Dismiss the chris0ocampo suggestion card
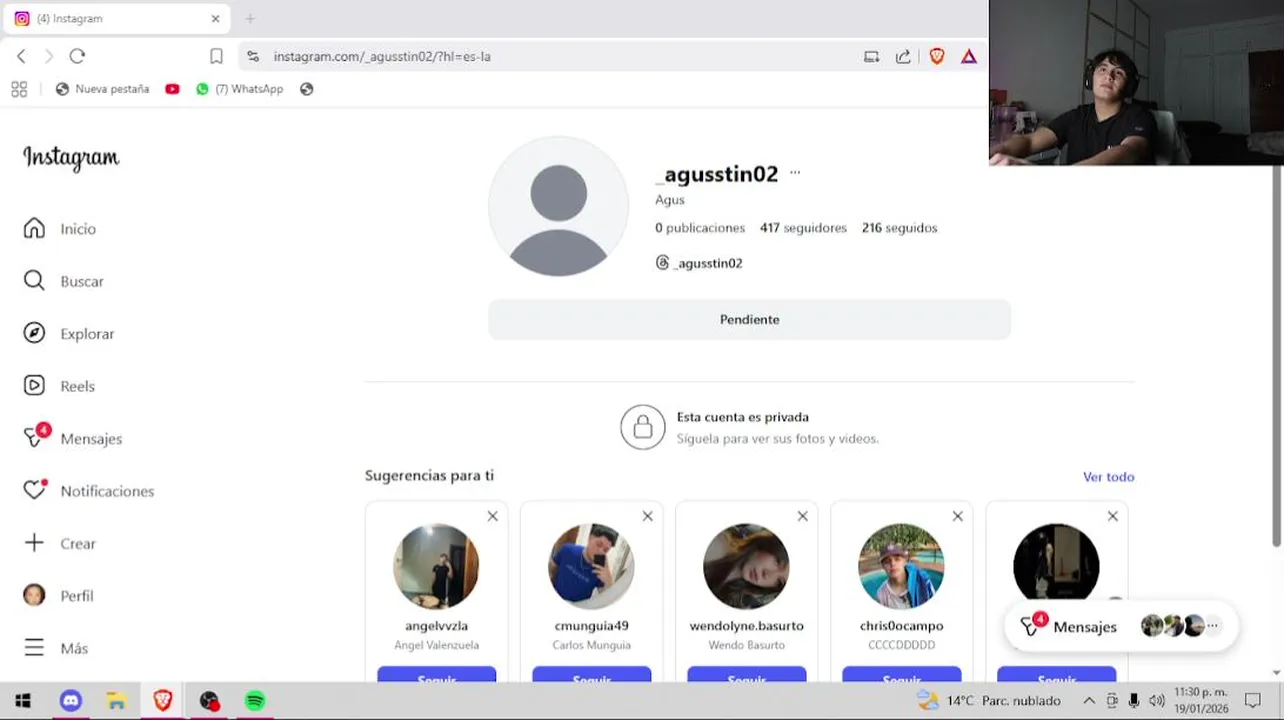 click(x=957, y=516)
